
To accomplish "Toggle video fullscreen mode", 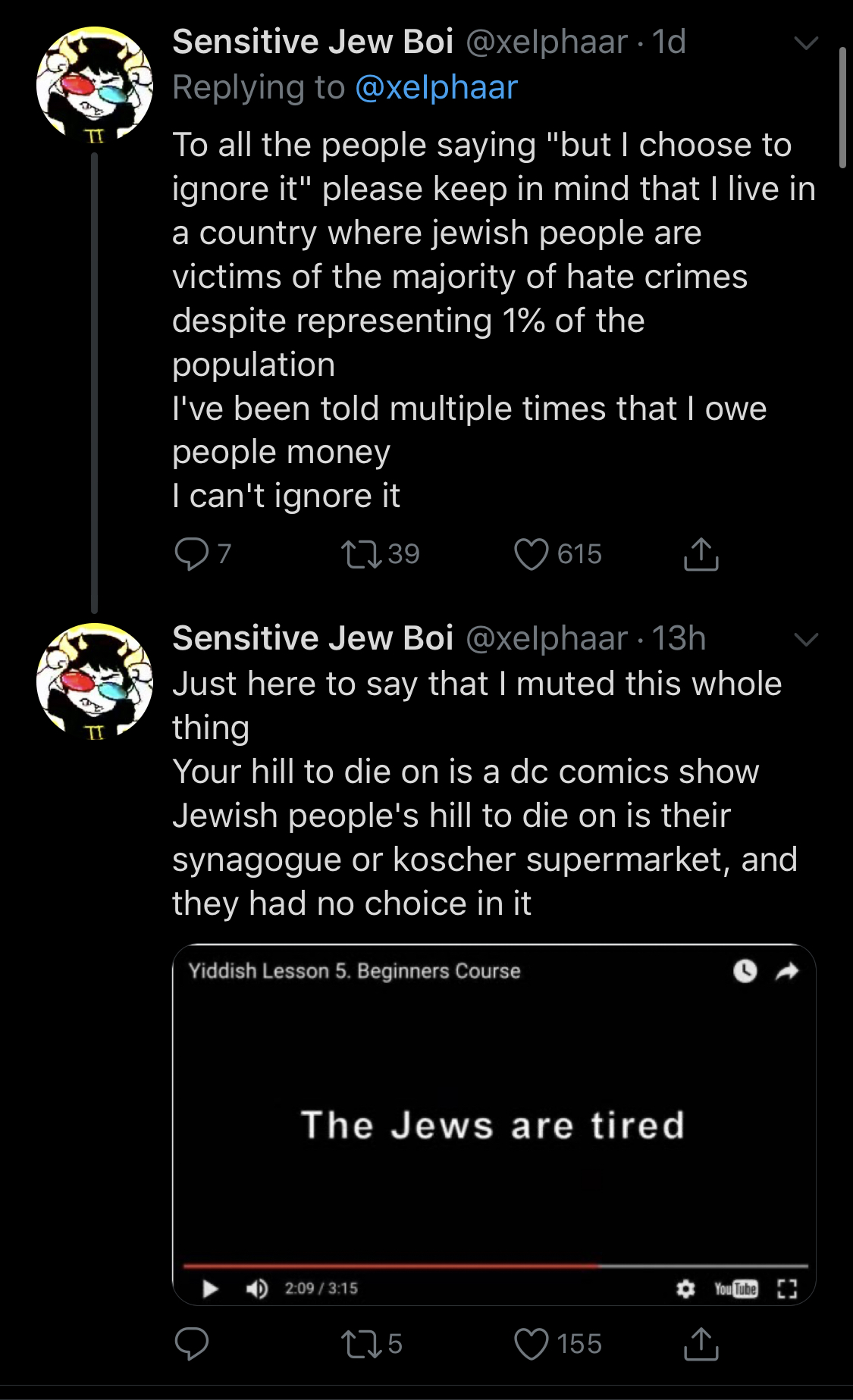I will (788, 1289).
